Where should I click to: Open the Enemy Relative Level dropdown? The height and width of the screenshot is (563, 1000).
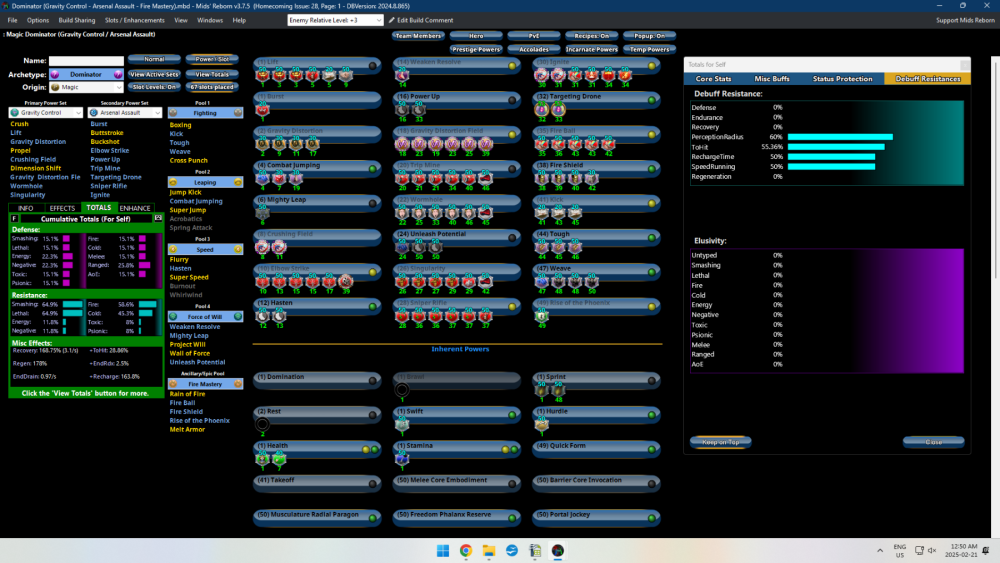[335, 20]
